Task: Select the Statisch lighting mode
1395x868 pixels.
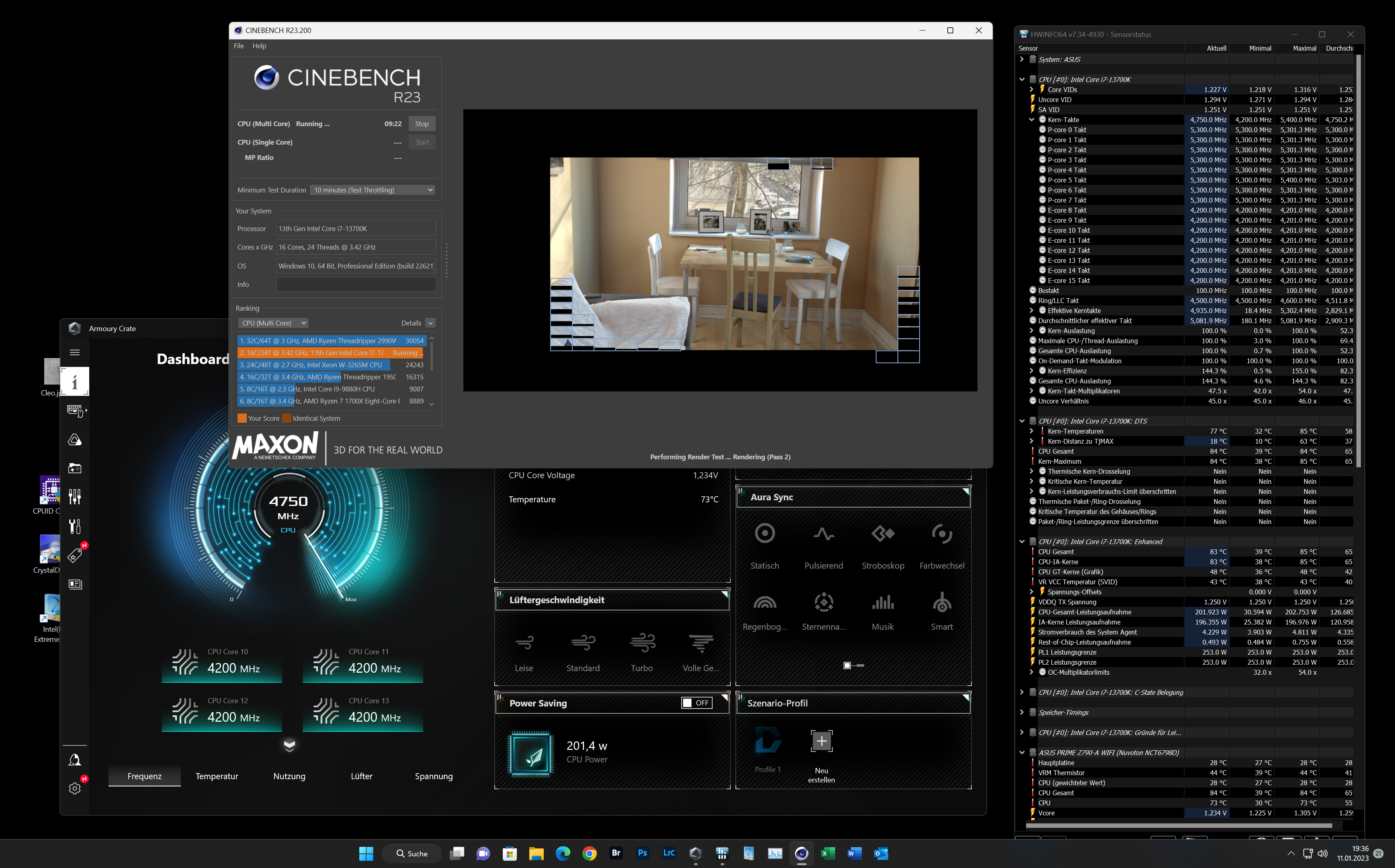Action: point(765,534)
